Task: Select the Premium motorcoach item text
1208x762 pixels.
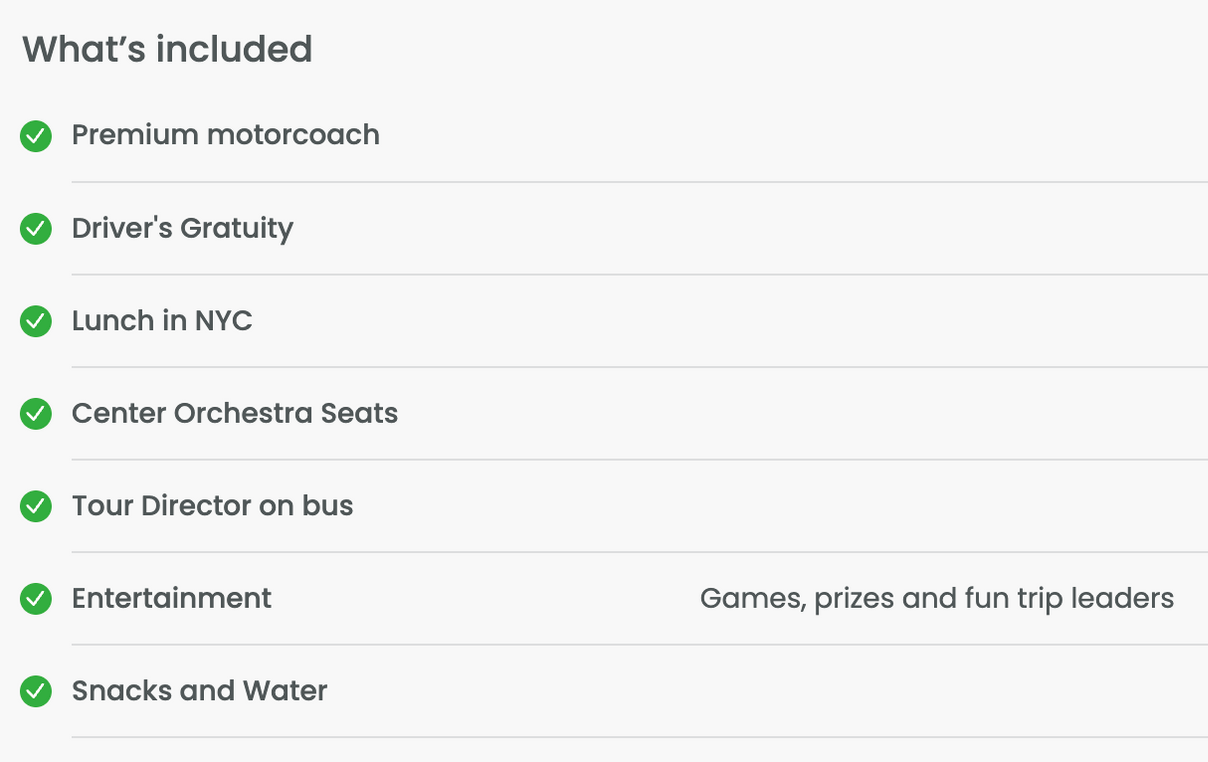Action: pos(226,135)
